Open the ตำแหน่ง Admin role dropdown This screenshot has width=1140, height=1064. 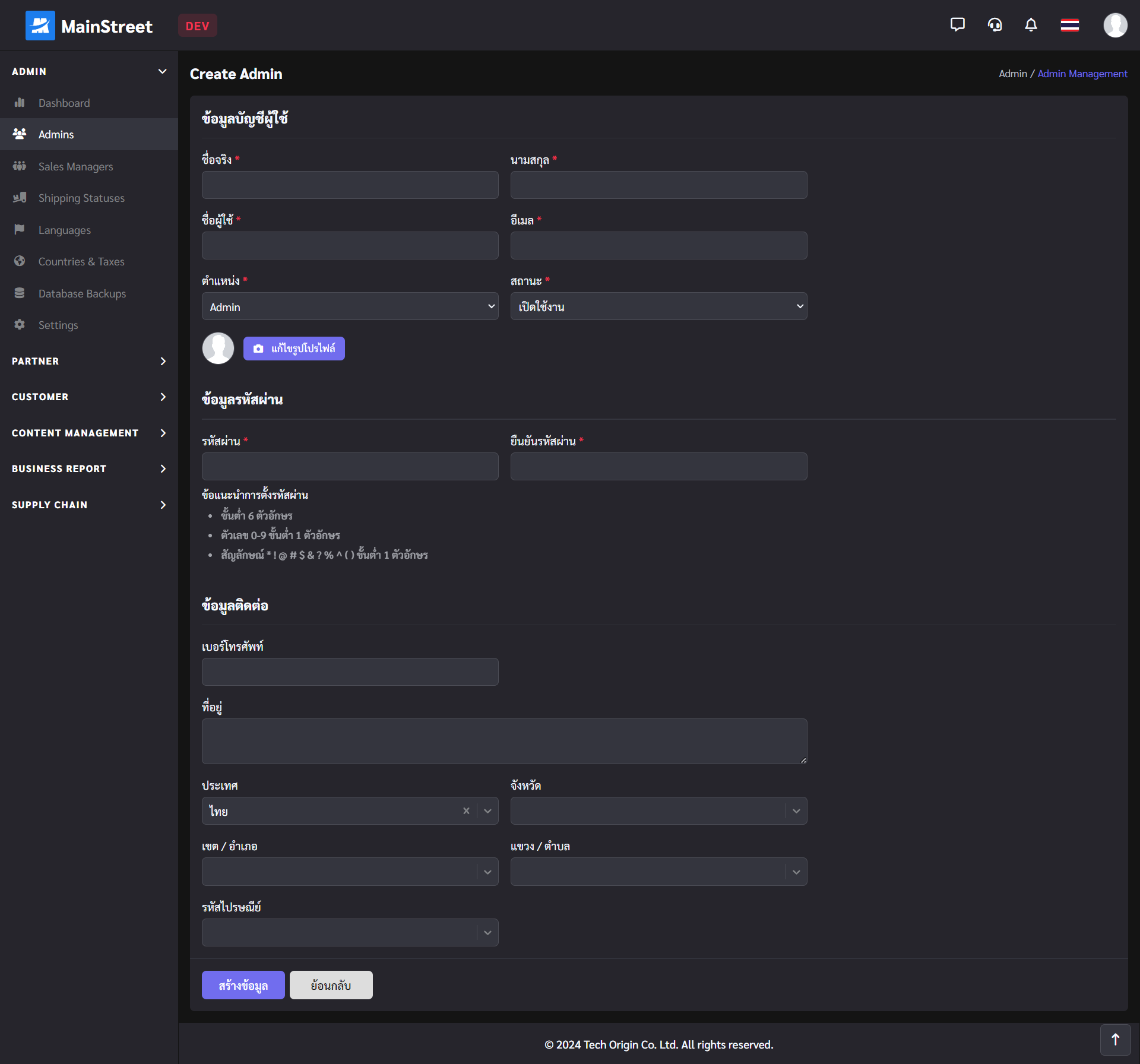pyautogui.click(x=350, y=306)
